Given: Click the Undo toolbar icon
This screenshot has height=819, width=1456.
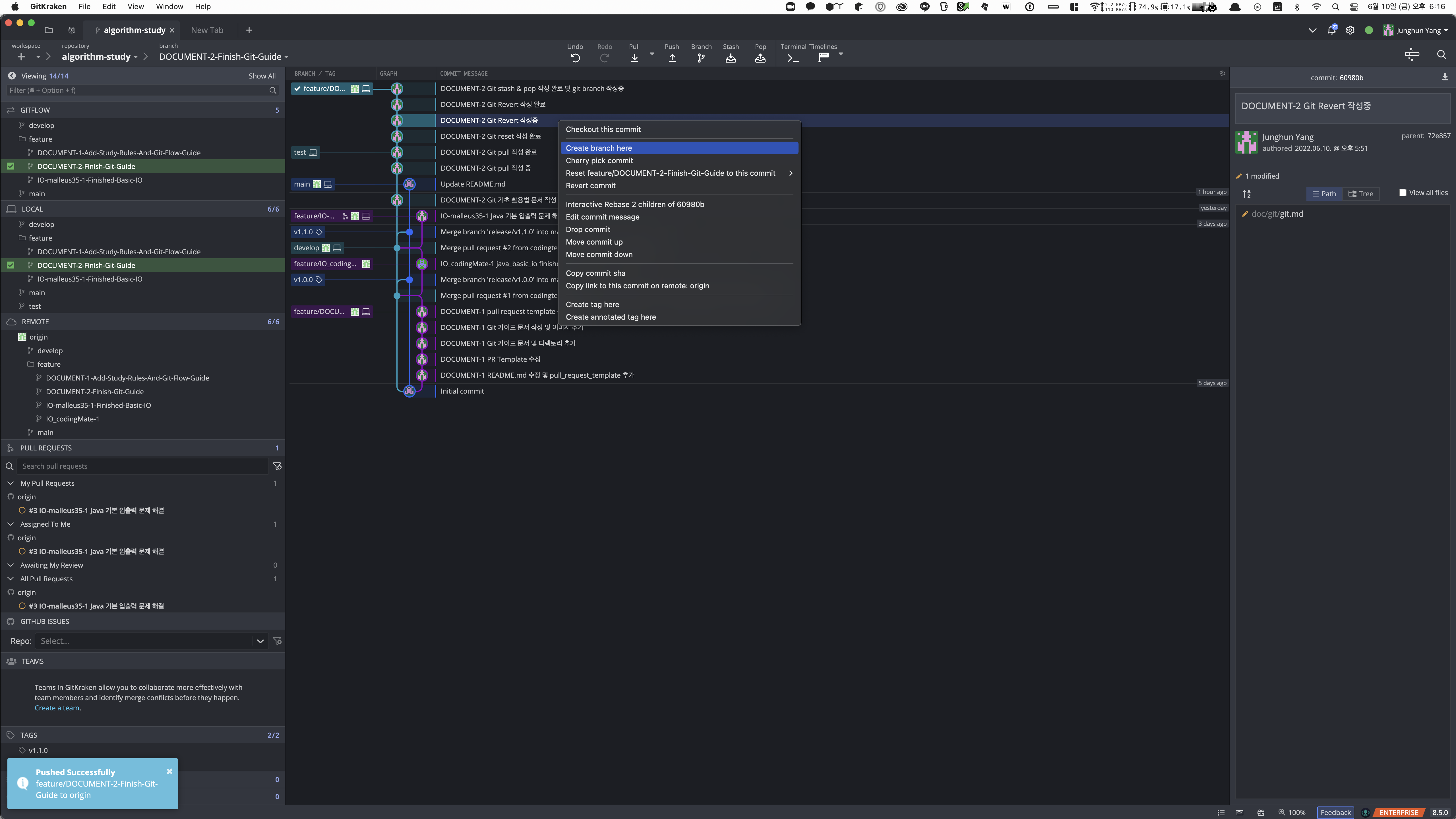Looking at the screenshot, I should pyautogui.click(x=575, y=58).
